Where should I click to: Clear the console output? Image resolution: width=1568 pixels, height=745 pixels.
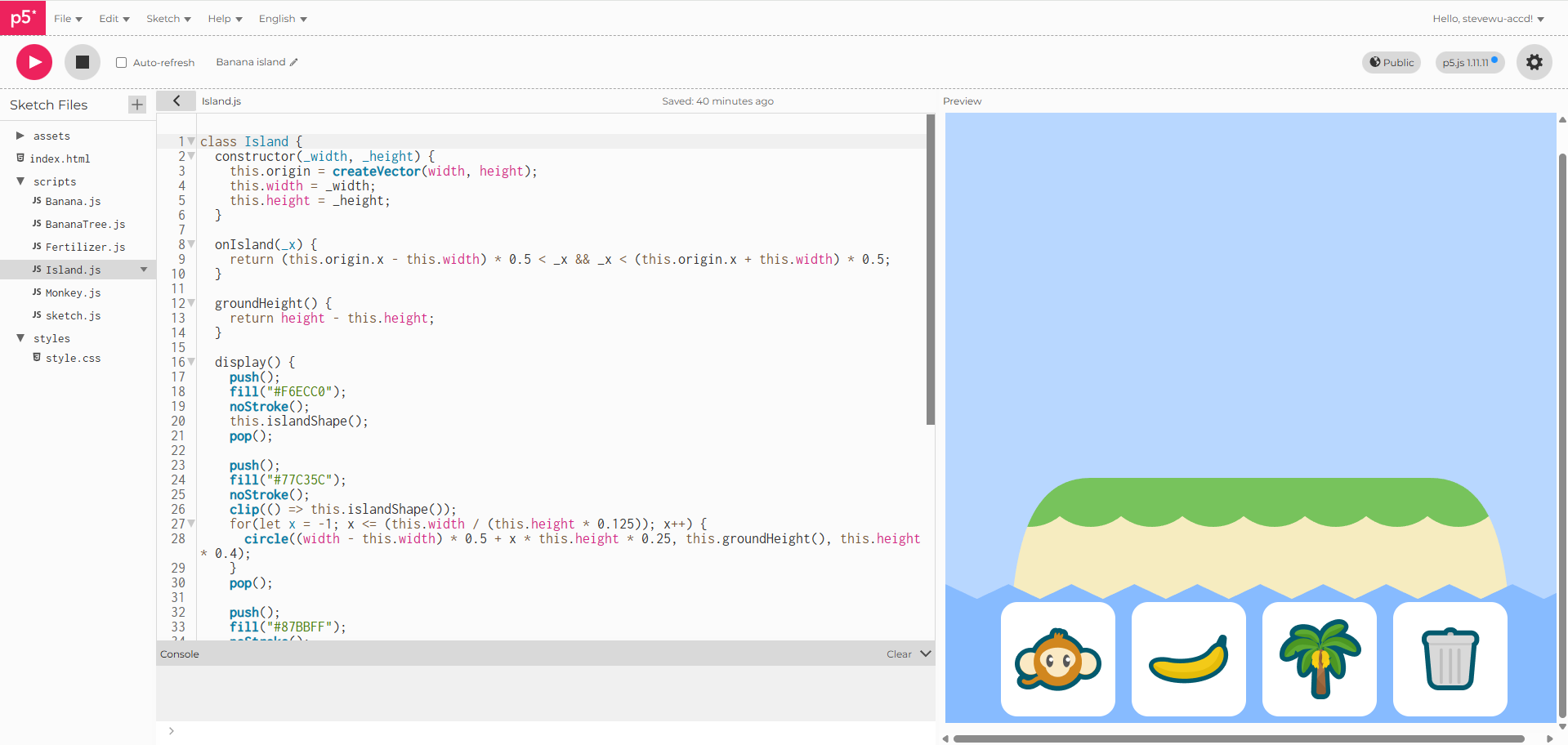tap(899, 654)
